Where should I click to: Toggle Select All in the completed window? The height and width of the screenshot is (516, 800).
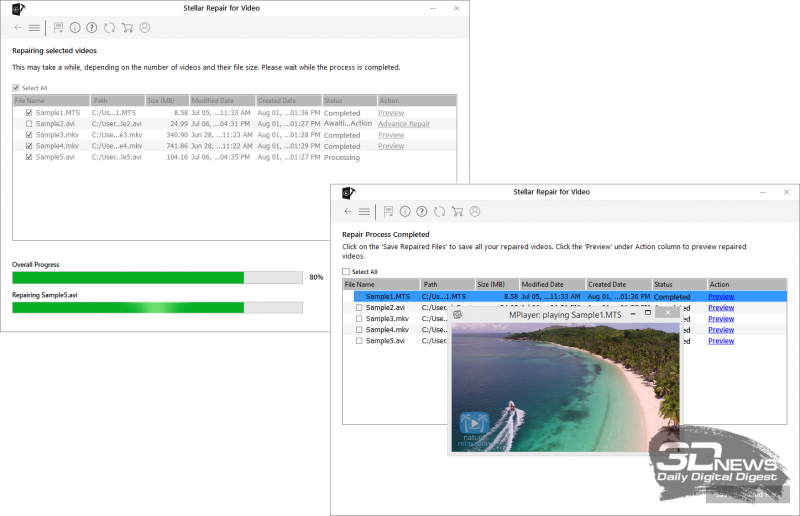coord(346,272)
